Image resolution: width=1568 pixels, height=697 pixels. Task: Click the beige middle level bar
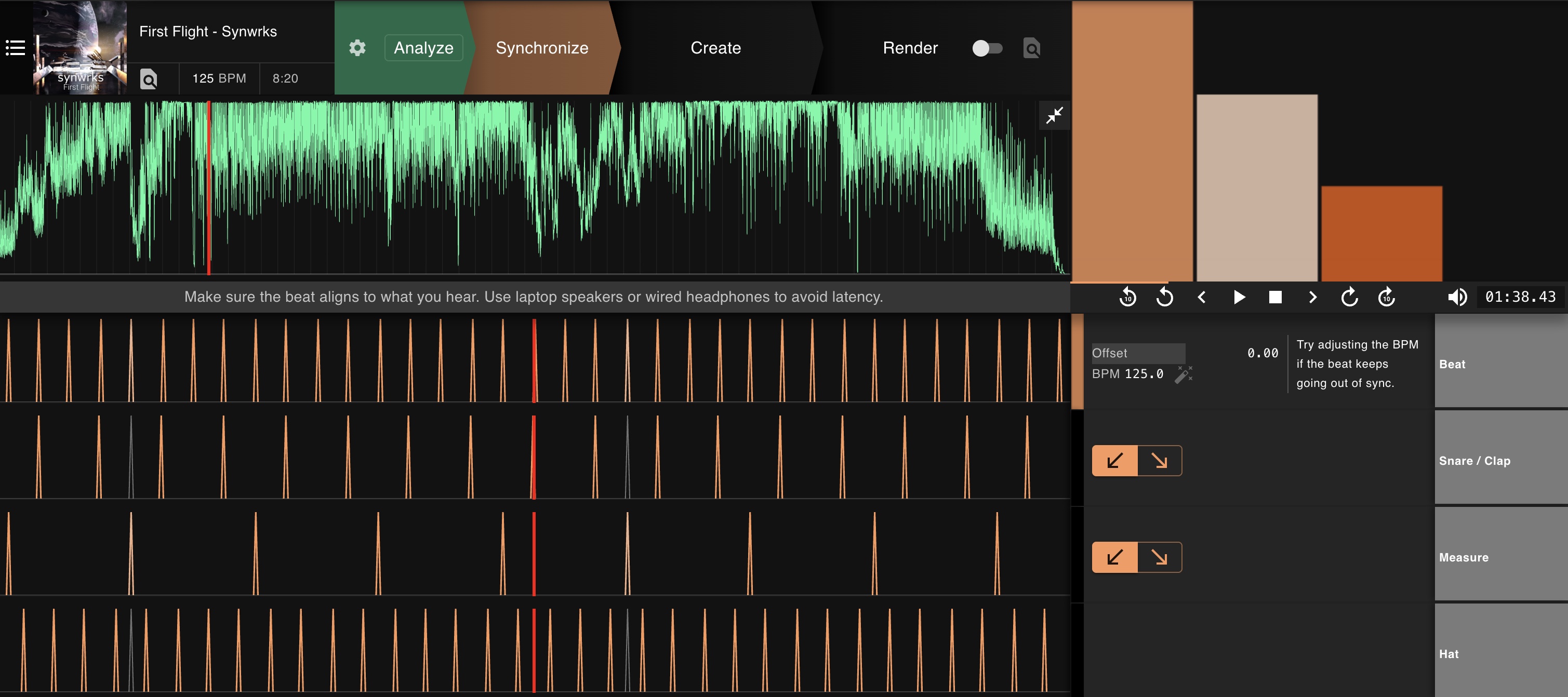[x=1257, y=187]
